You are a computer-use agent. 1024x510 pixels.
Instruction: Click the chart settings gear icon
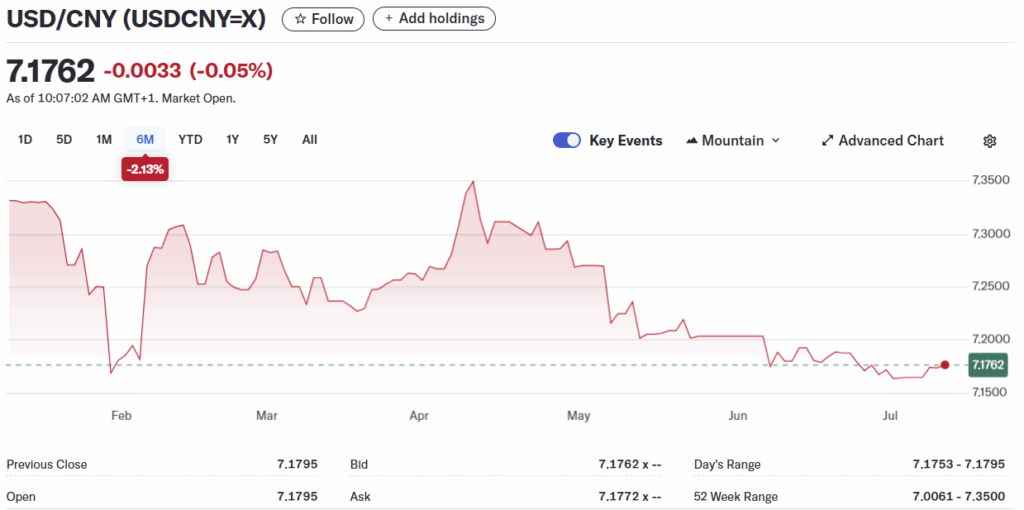coord(989,141)
